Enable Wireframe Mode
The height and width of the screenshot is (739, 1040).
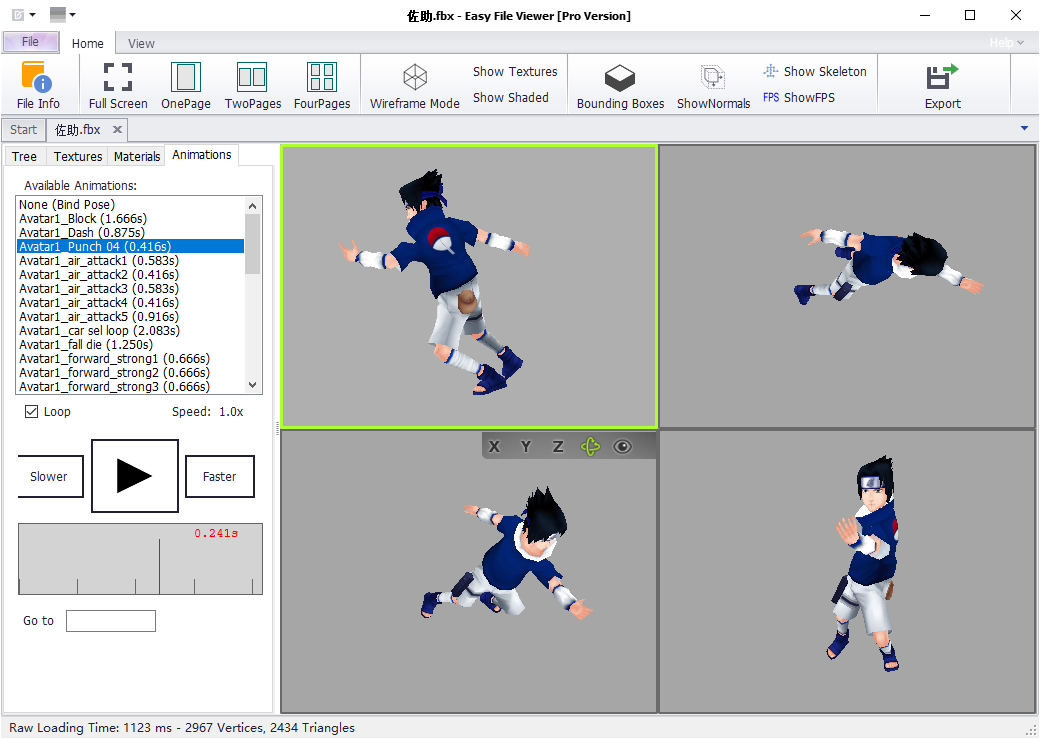[x=415, y=86]
